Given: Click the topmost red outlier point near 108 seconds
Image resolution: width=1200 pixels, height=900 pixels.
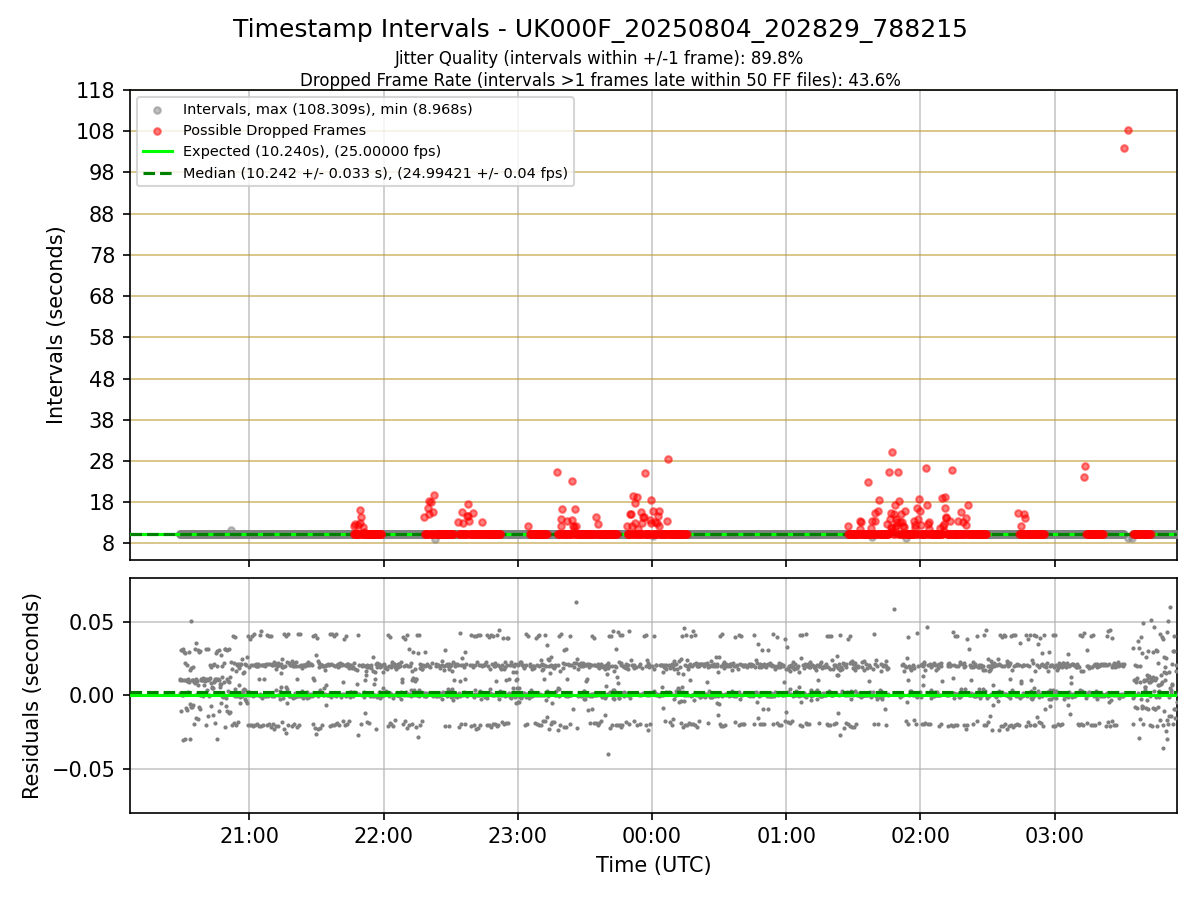Looking at the screenshot, I should coord(1128,130).
